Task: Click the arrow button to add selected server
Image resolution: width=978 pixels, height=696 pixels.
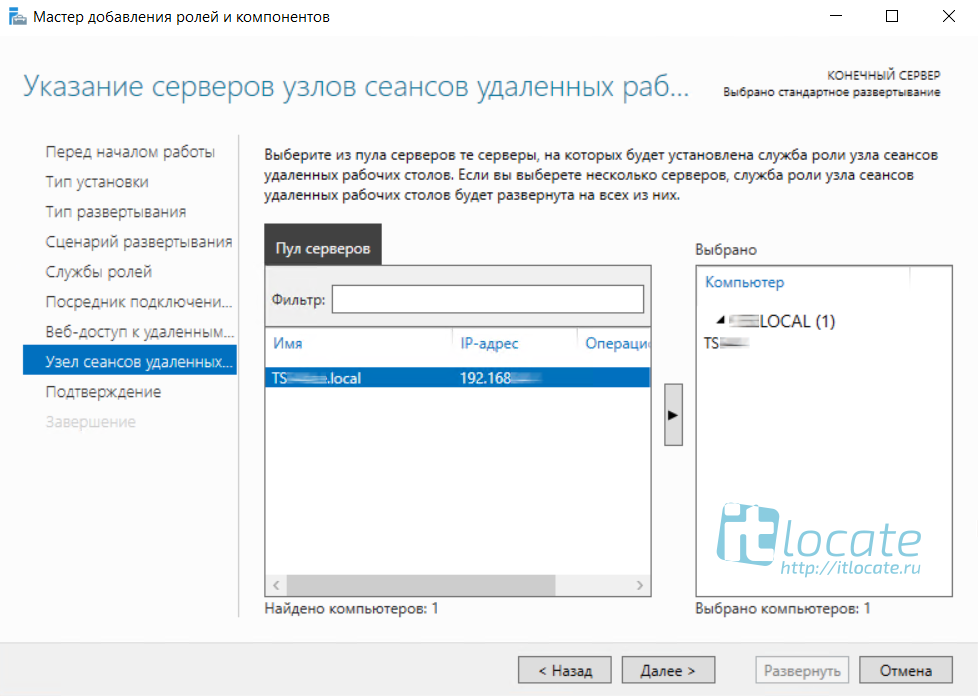Action: 673,413
